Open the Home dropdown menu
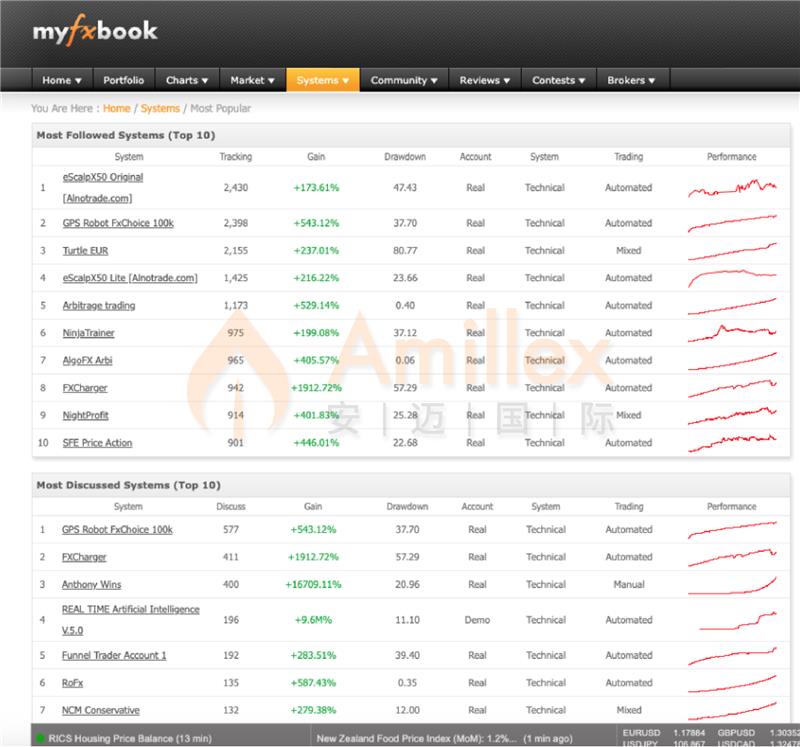This screenshot has width=800, height=747. [62, 80]
